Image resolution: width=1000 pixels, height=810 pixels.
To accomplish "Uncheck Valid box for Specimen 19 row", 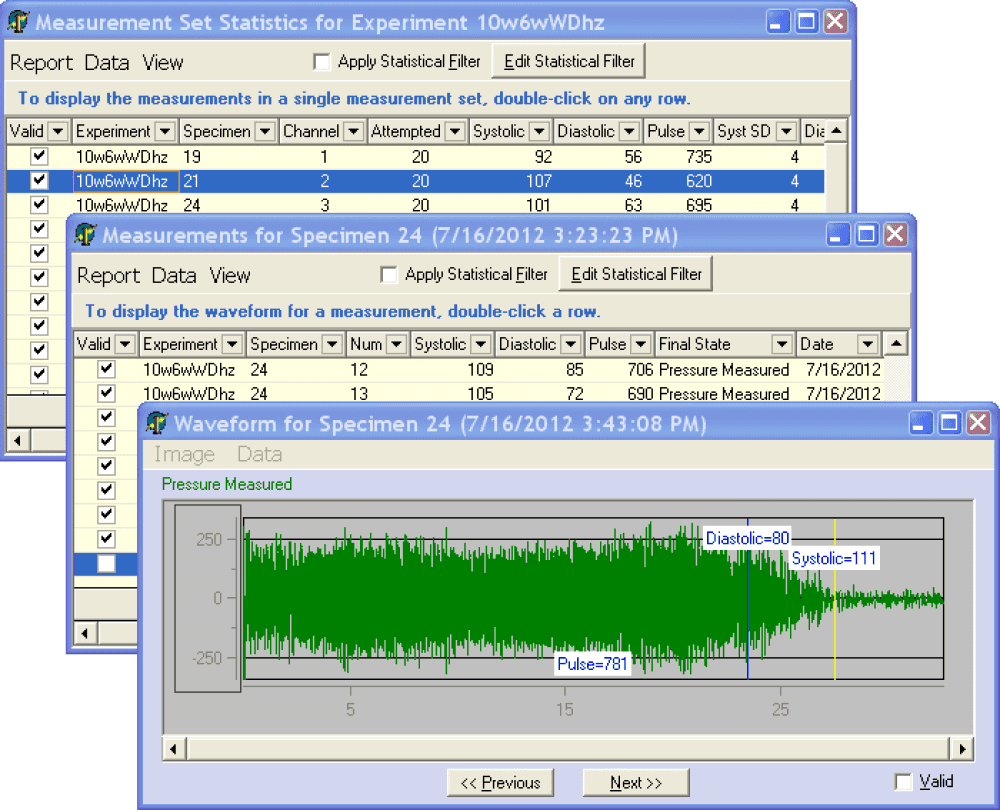I will (39, 156).
